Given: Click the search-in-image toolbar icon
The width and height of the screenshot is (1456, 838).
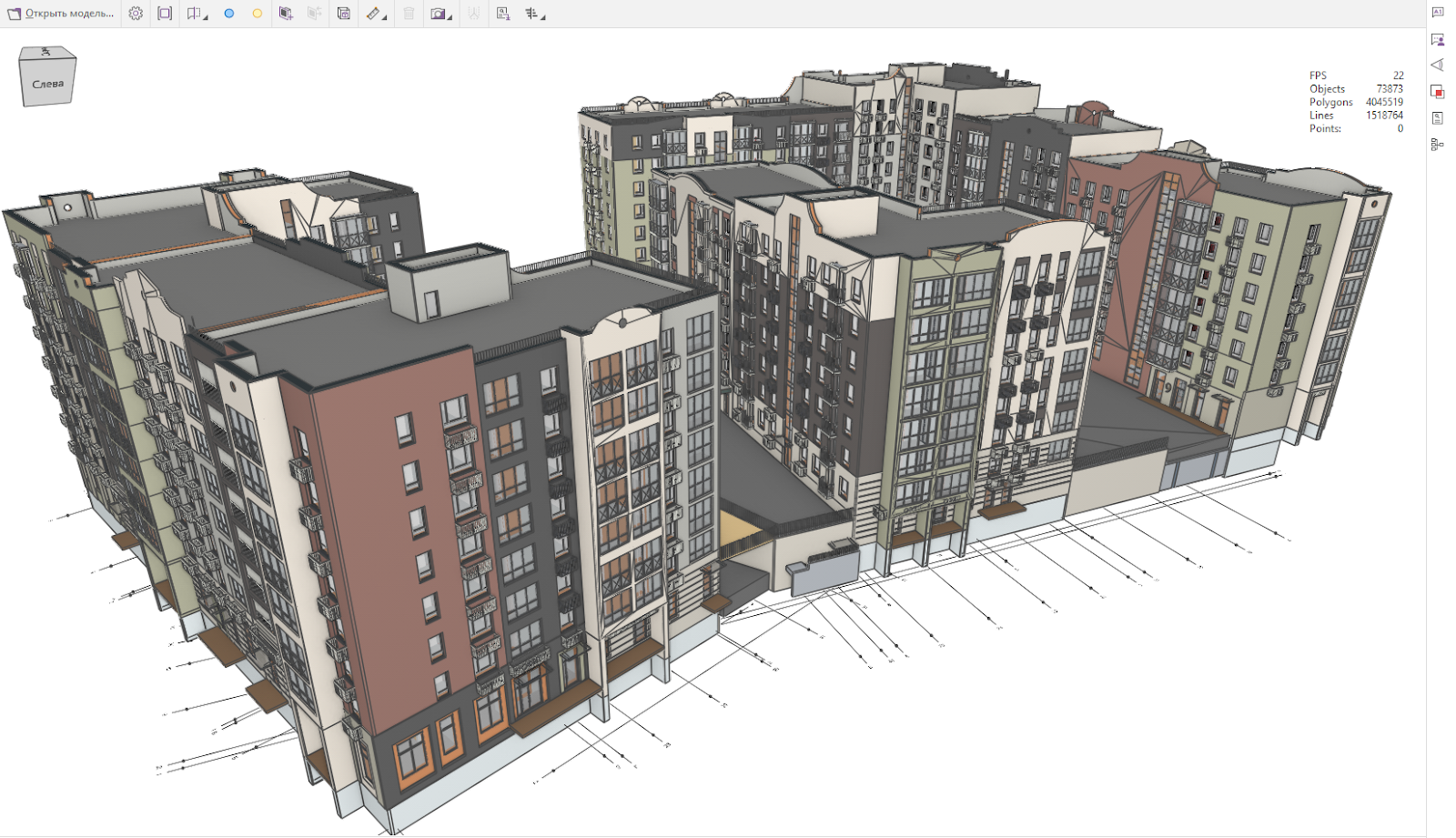Looking at the screenshot, I should click(503, 14).
